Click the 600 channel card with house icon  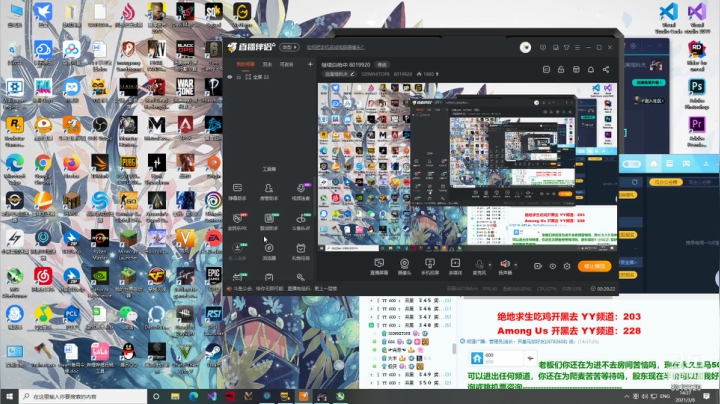tap(503, 358)
